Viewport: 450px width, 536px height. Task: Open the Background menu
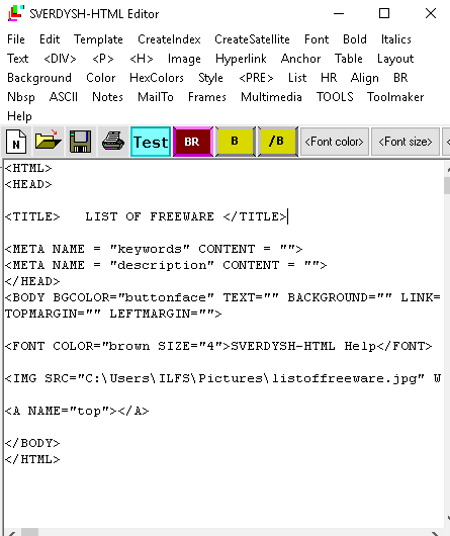coord(39,78)
